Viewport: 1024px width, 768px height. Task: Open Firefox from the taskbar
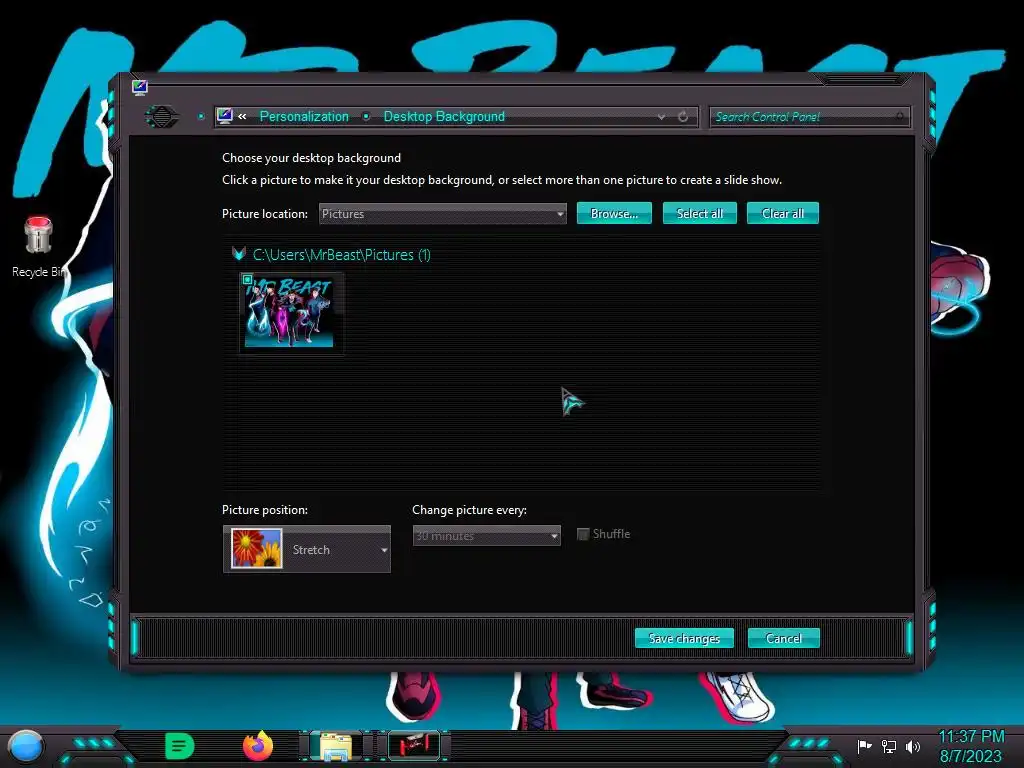[x=258, y=745]
